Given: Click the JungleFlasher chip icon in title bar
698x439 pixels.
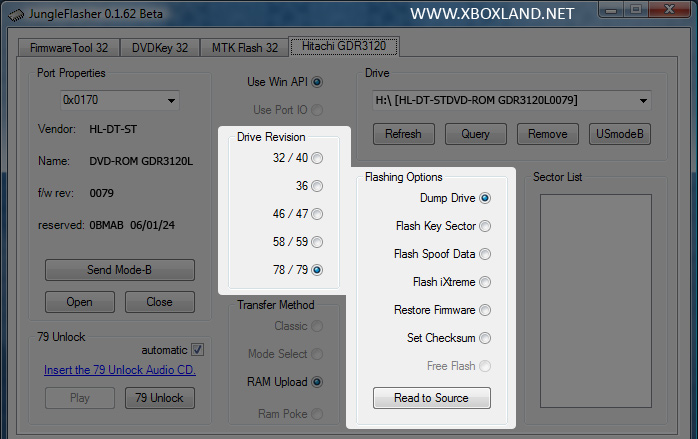Looking at the screenshot, I should [x=16, y=15].
